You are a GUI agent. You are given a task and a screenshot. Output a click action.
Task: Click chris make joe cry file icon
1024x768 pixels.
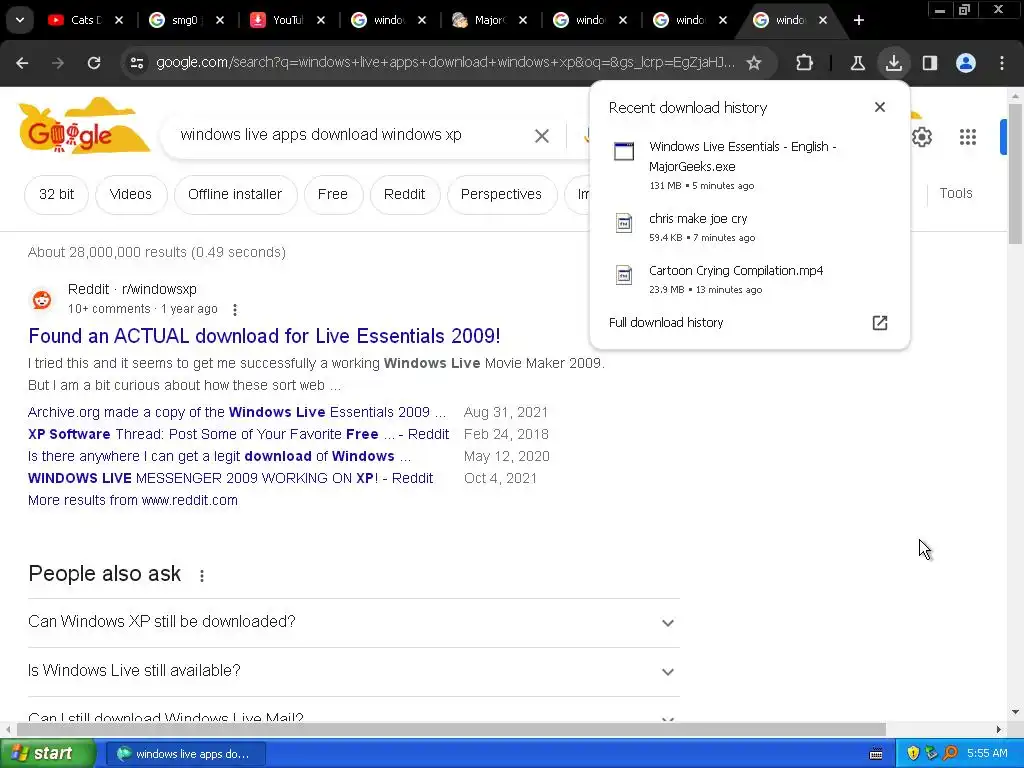coord(624,223)
